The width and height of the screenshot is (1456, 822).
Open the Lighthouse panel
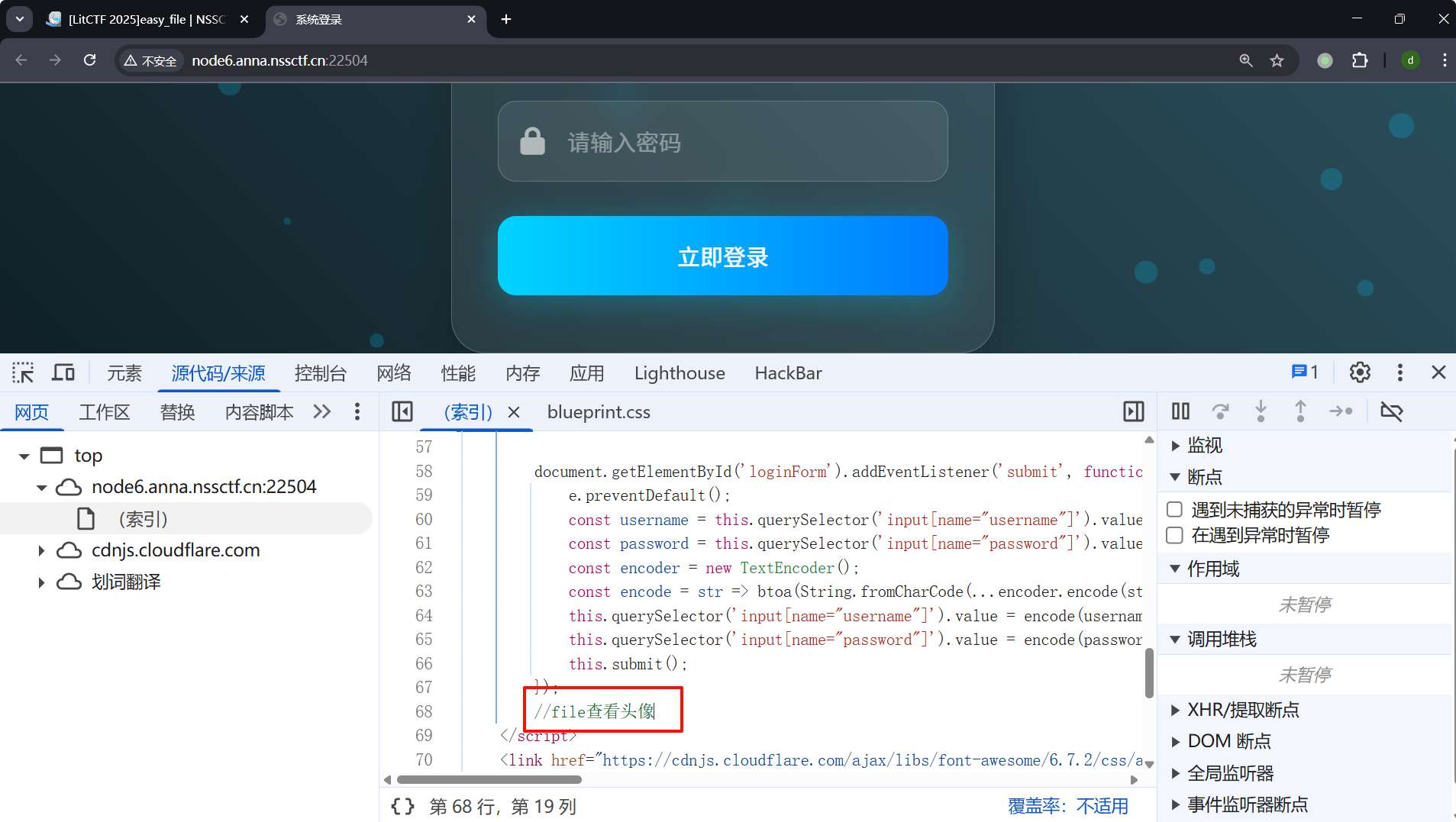(680, 372)
